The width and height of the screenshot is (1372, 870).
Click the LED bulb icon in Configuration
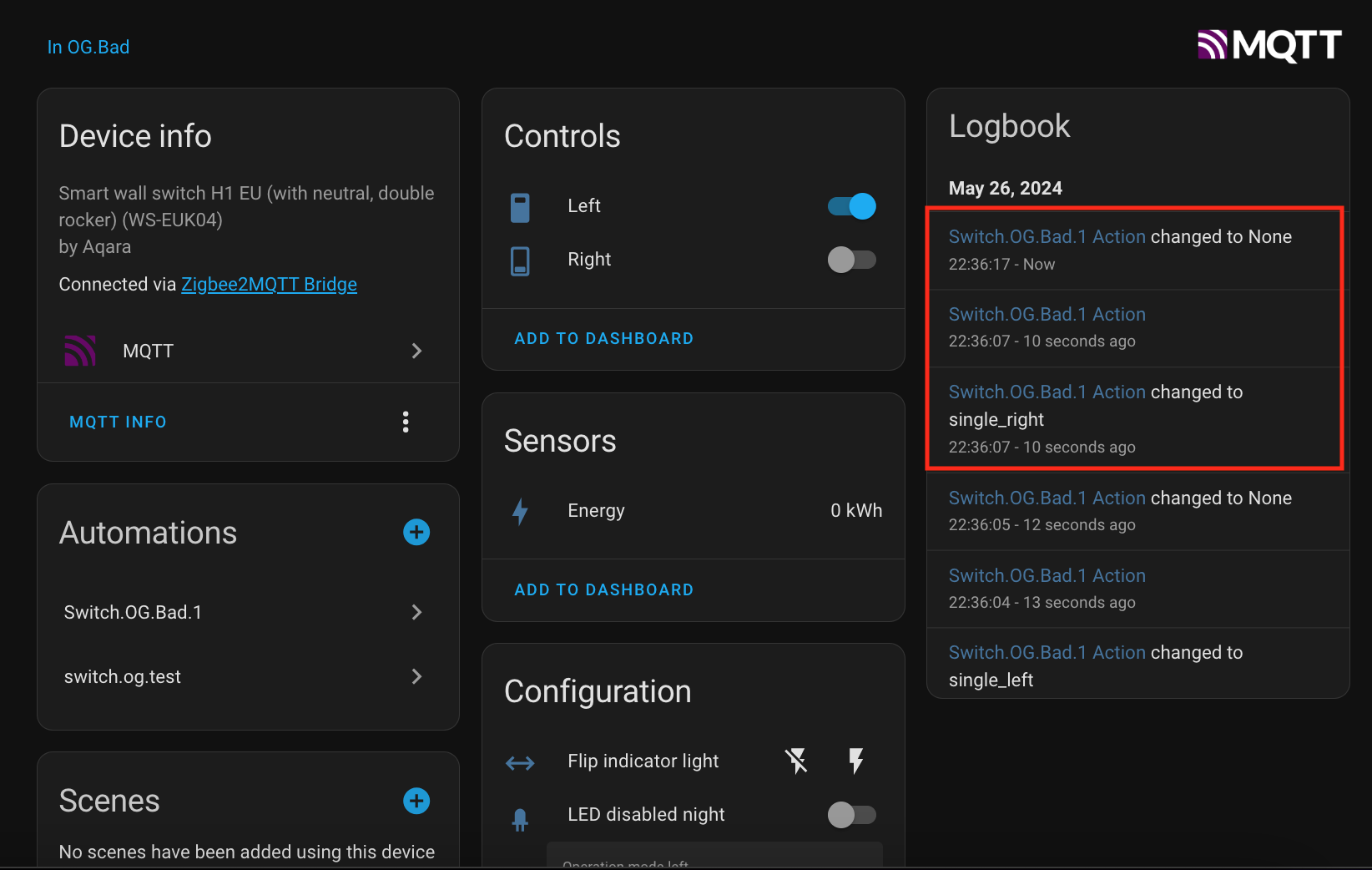click(x=519, y=815)
